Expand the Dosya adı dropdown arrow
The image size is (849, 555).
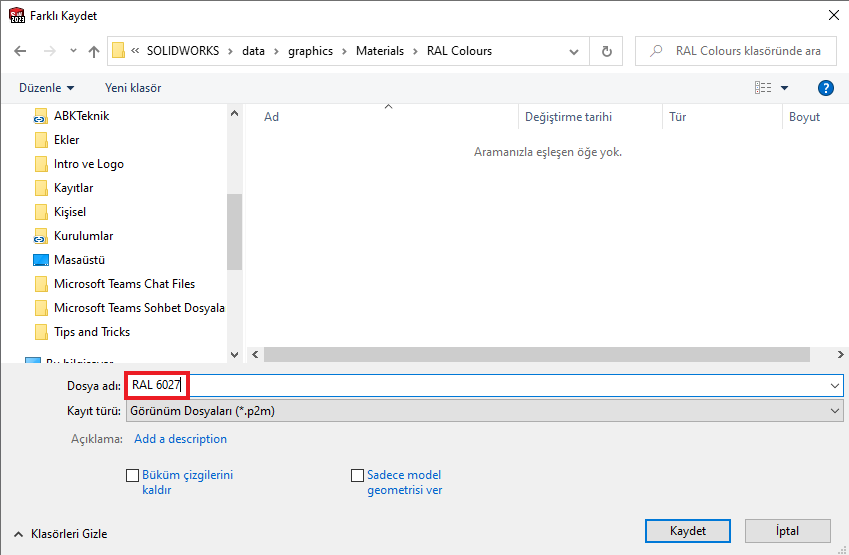coord(834,385)
